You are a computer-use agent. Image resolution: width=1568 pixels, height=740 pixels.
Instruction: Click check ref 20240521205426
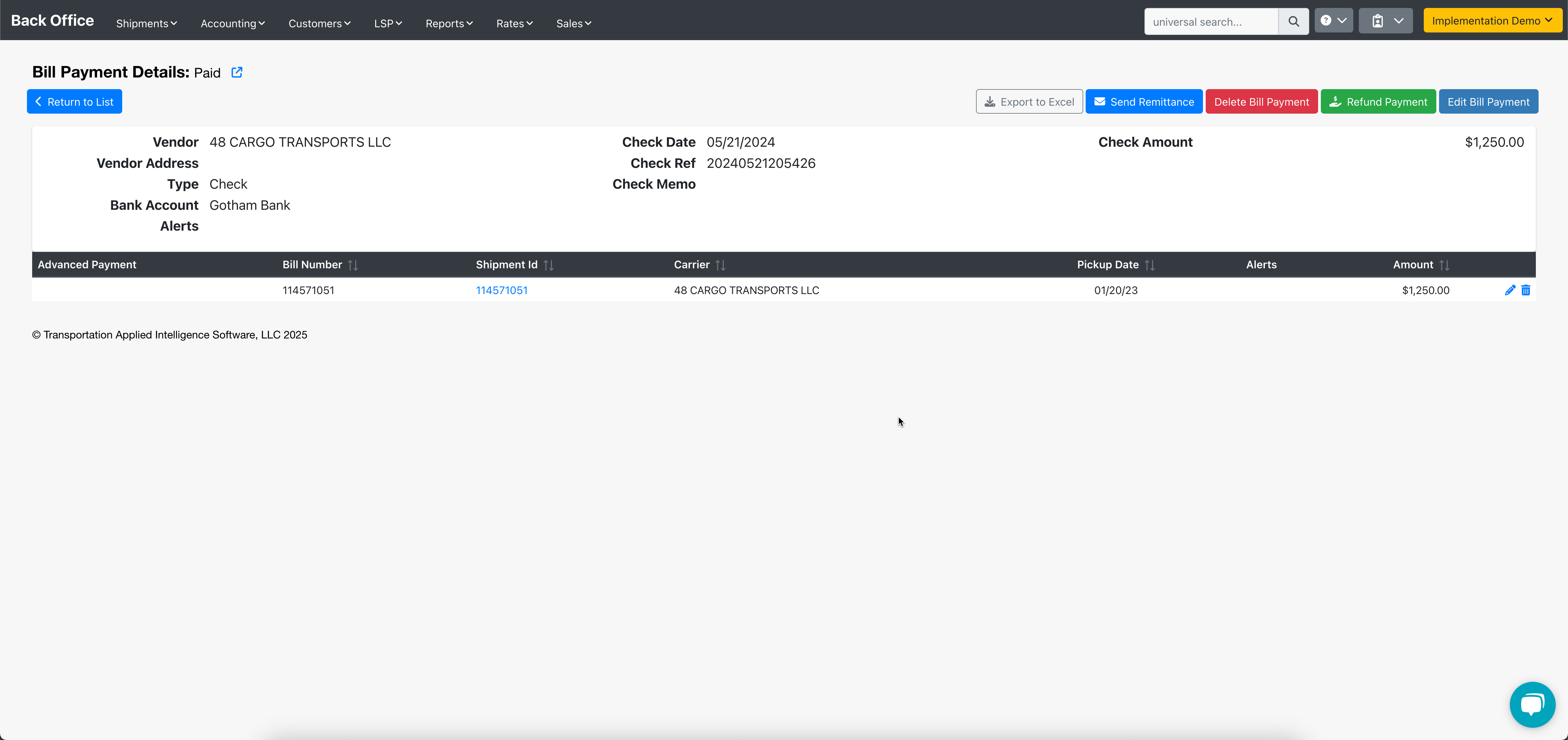(x=761, y=163)
